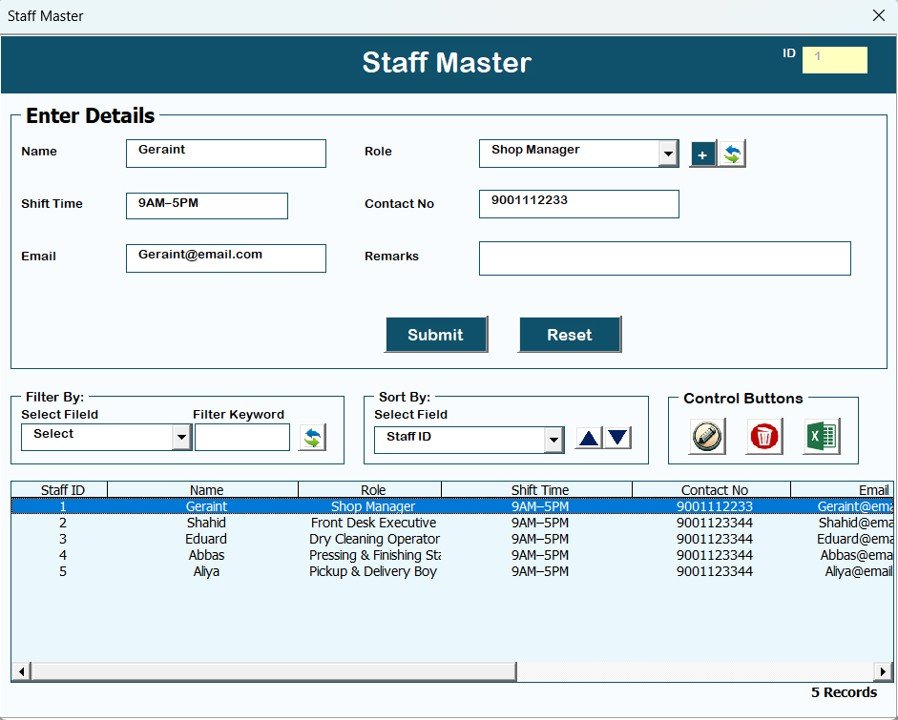Image resolution: width=898 pixels, height=720 pixels.
Task: Click the horizontal scrollbar right arrow
Action: point(883,670)
